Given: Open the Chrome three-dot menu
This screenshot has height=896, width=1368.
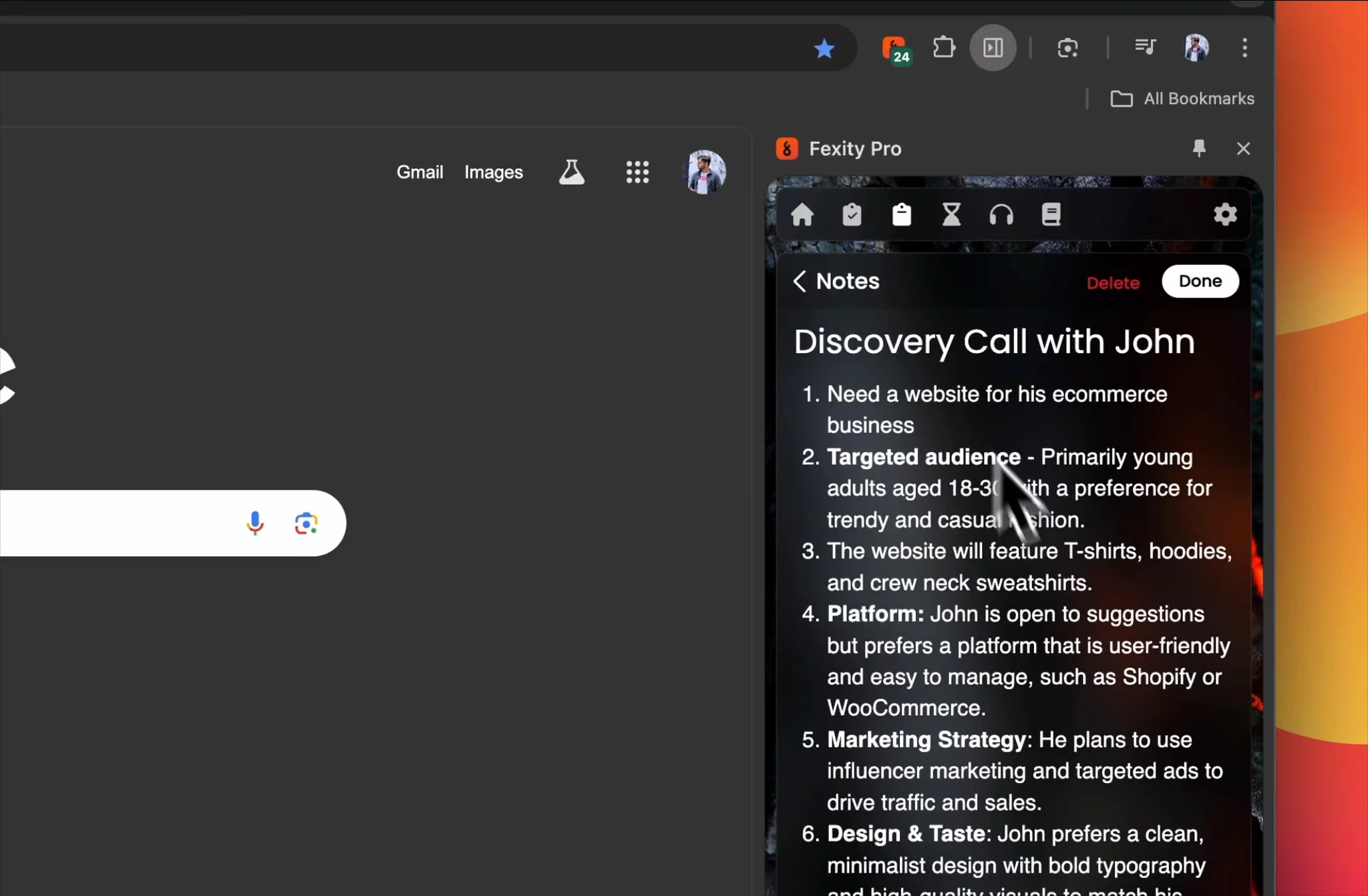Looking at the screenshot, I should click(1244, 47).
